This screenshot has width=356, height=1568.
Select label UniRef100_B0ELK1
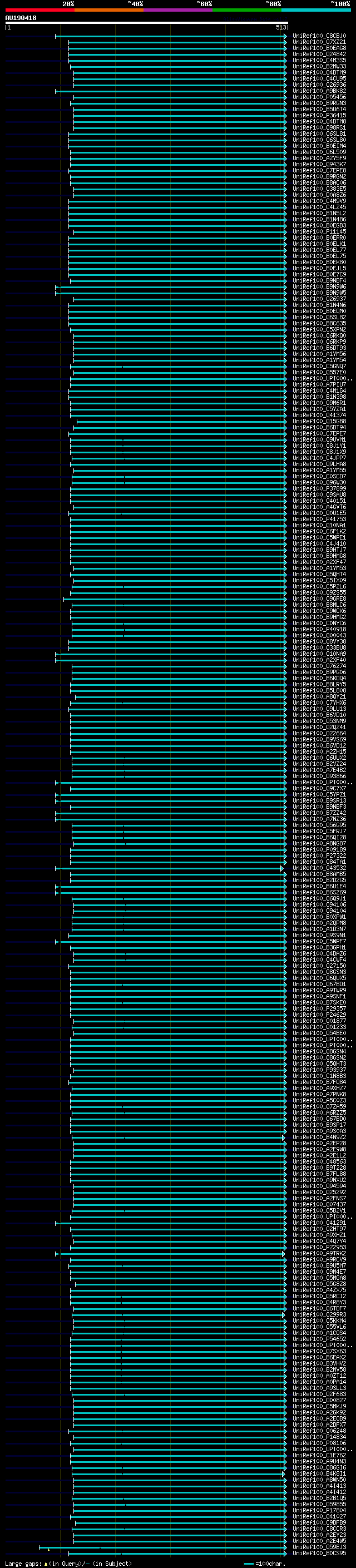pyautogui.click(x=319, y=244)
